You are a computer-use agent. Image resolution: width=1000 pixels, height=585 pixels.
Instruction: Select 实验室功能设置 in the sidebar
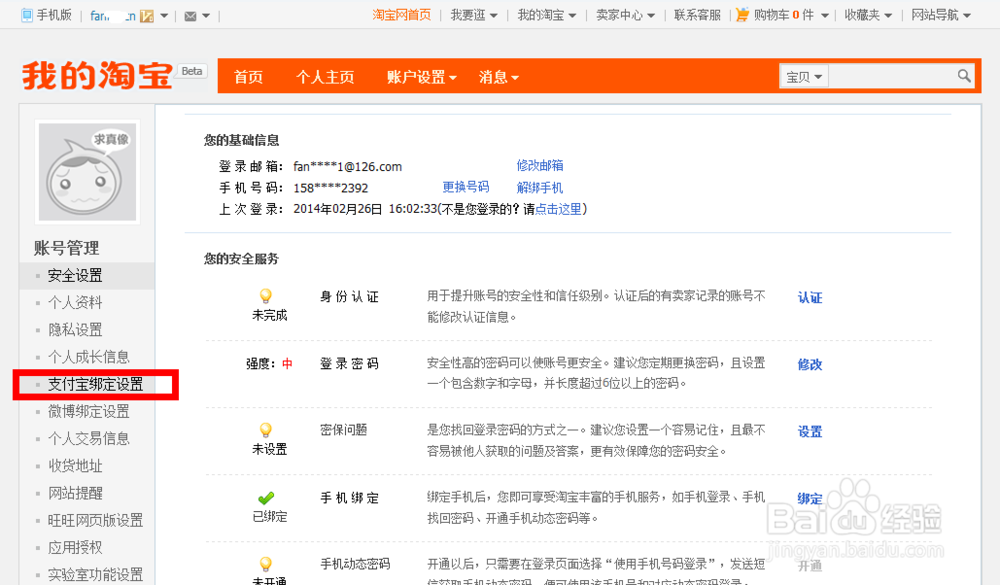[x=96, y=574]
